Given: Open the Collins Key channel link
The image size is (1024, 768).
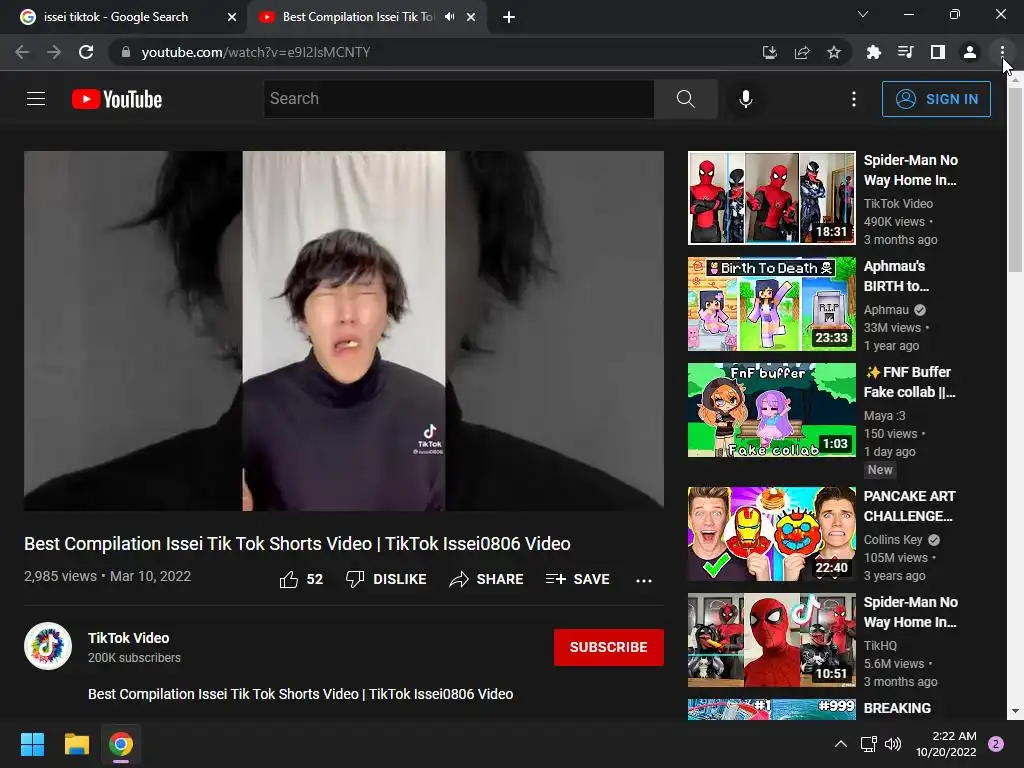Looking at the screenshot, I should [893, 539].
